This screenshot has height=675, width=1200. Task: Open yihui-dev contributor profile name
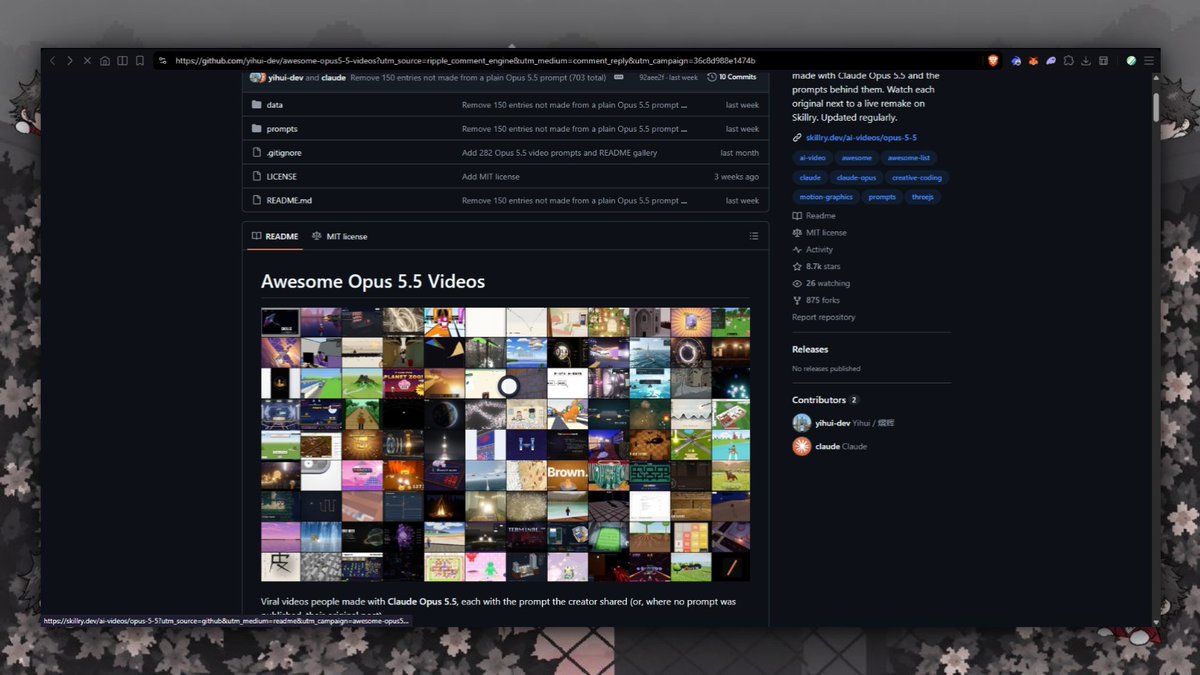(832, 423)
